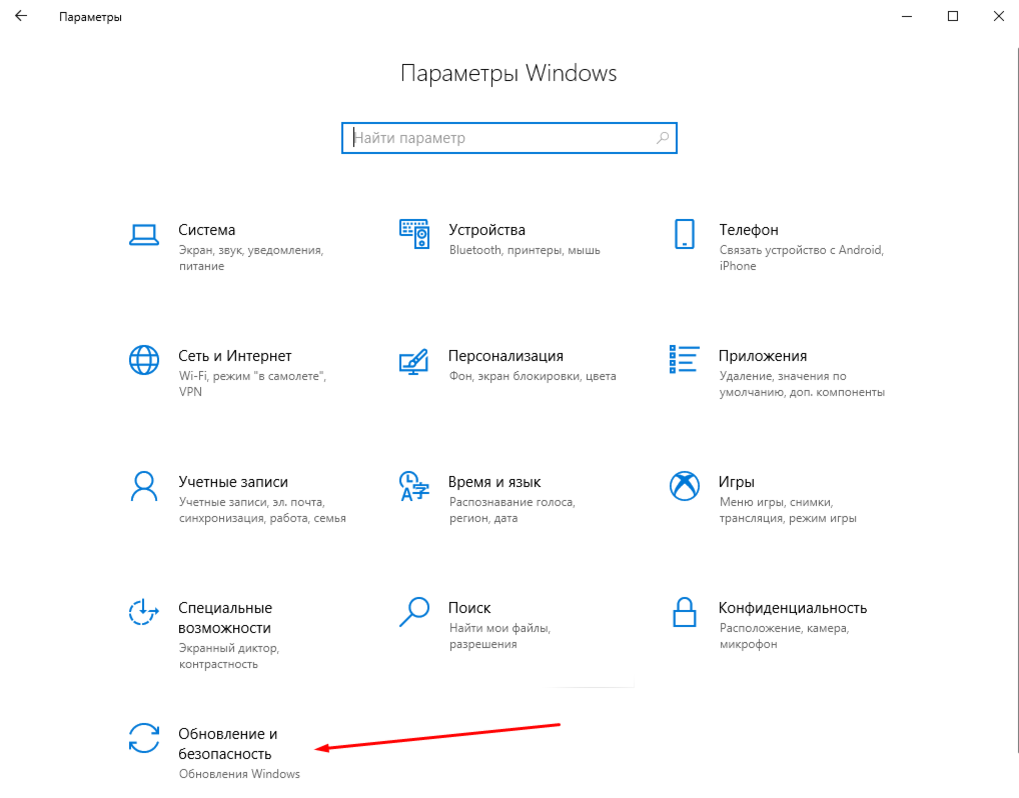The height and width of the screenshot is (798, 1019).
Task: Open the Конфиденциальность settings title
Action: tap(793, 608)
